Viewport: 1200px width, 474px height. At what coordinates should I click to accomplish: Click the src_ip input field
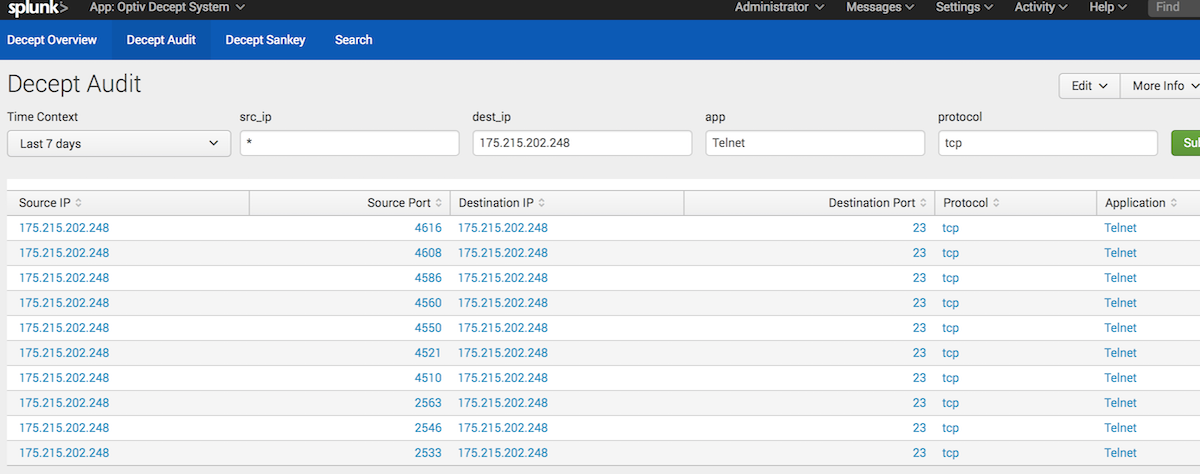[349, 143]
